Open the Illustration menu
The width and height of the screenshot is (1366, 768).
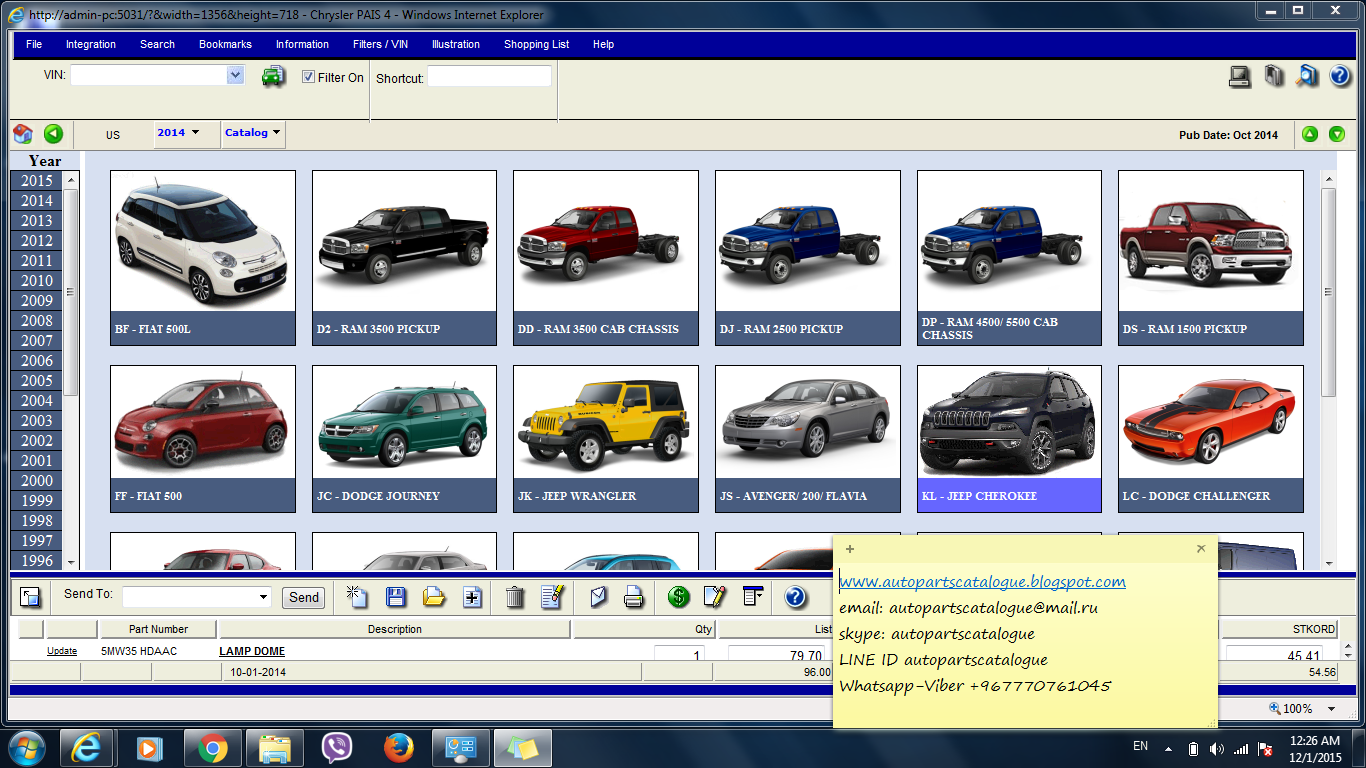coord(456,44)
